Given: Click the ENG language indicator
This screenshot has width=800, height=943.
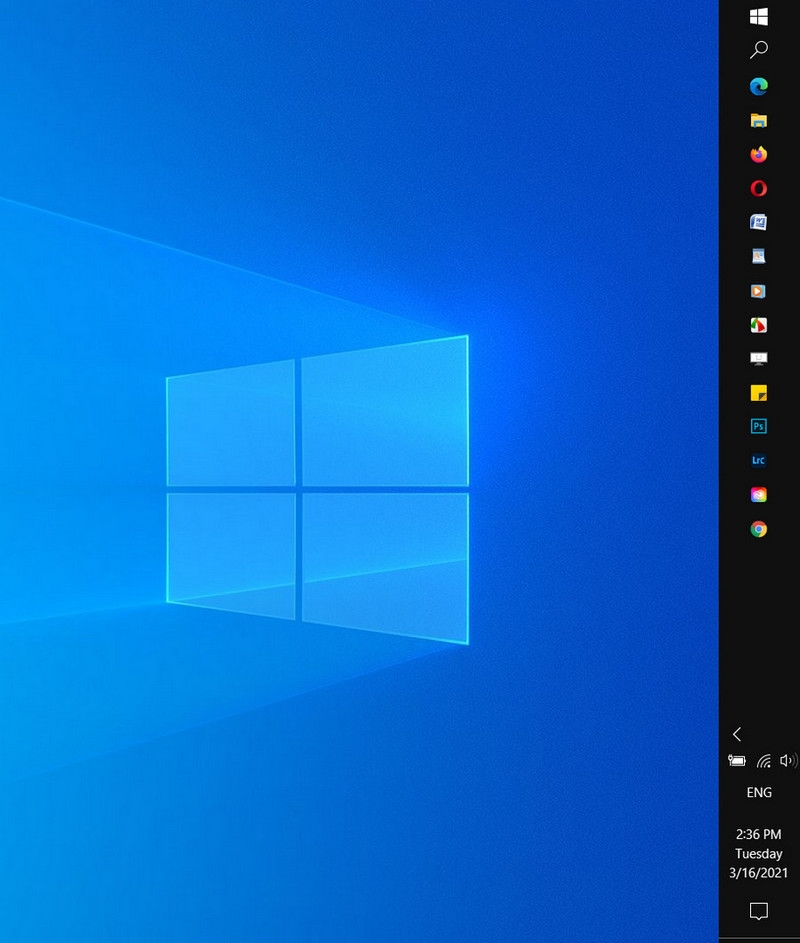Looking at the screenshot, I should point(758,792).
